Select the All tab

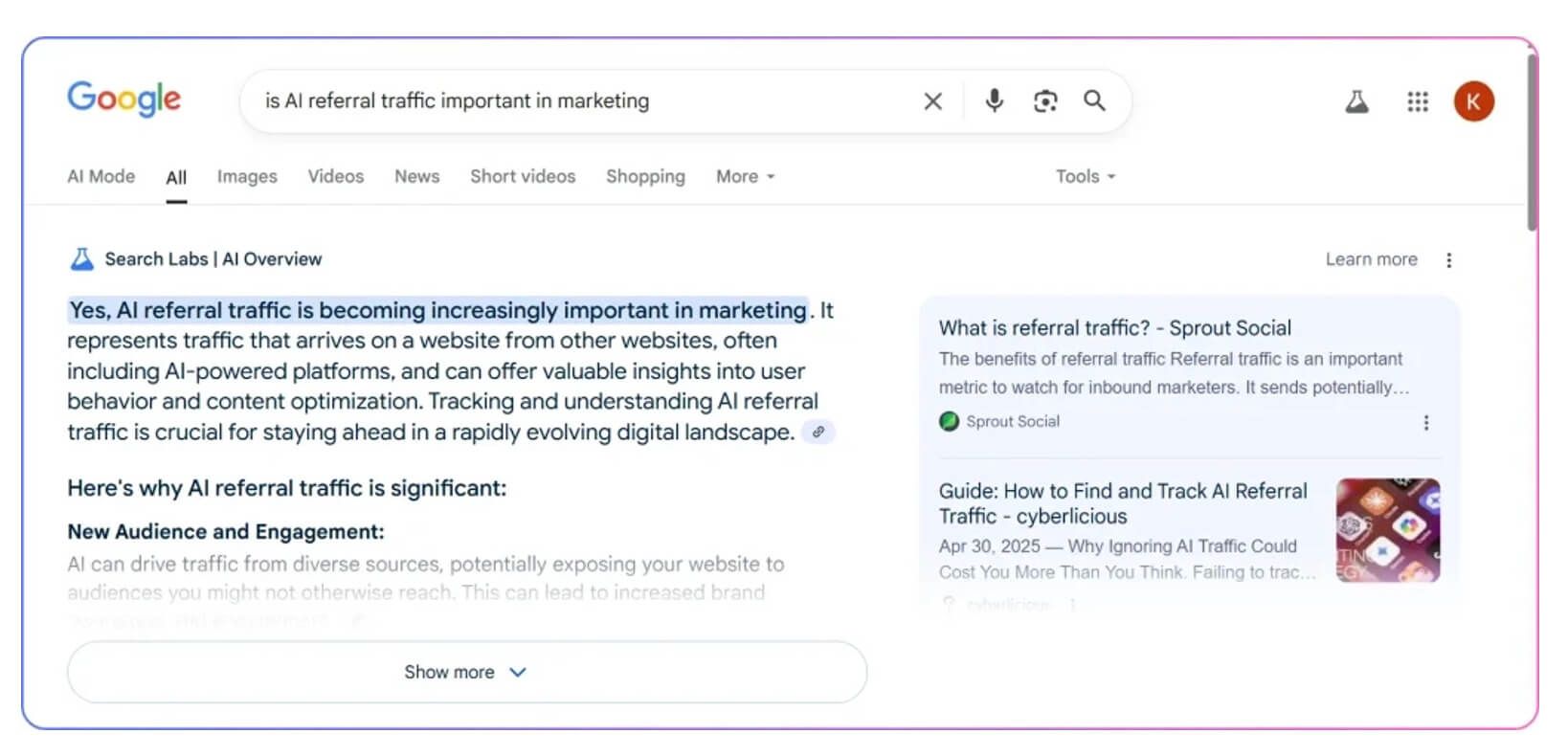point(176,178)
